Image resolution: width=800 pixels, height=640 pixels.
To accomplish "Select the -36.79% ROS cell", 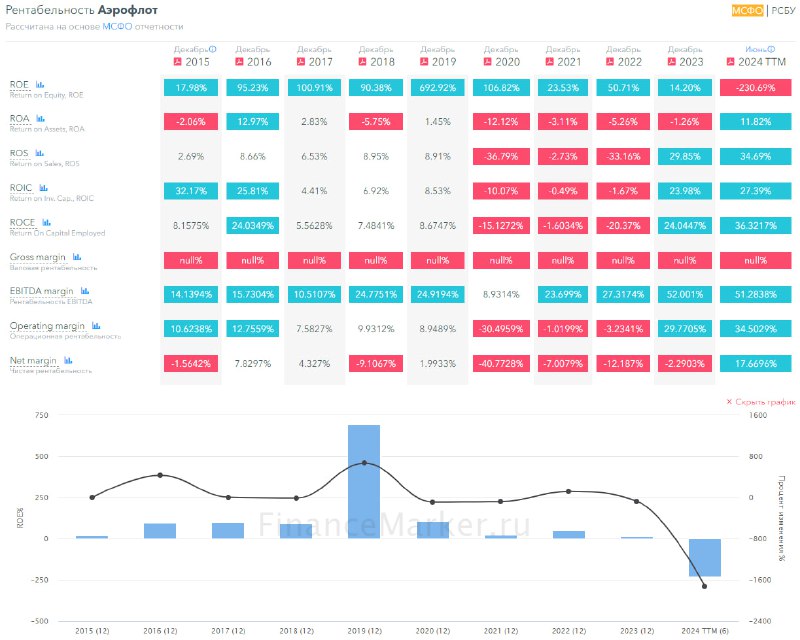I will tap(501, 156).
